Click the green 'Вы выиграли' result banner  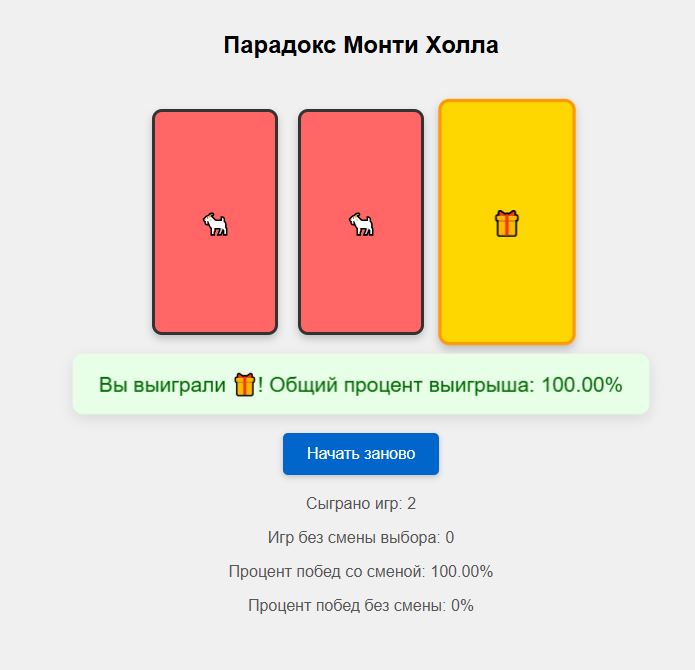tap(361, 384)
